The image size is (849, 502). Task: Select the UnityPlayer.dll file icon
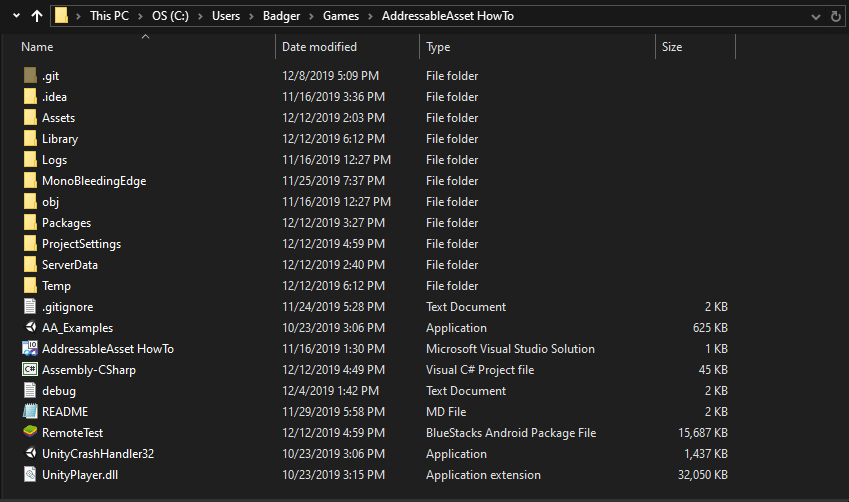(30, 474)
